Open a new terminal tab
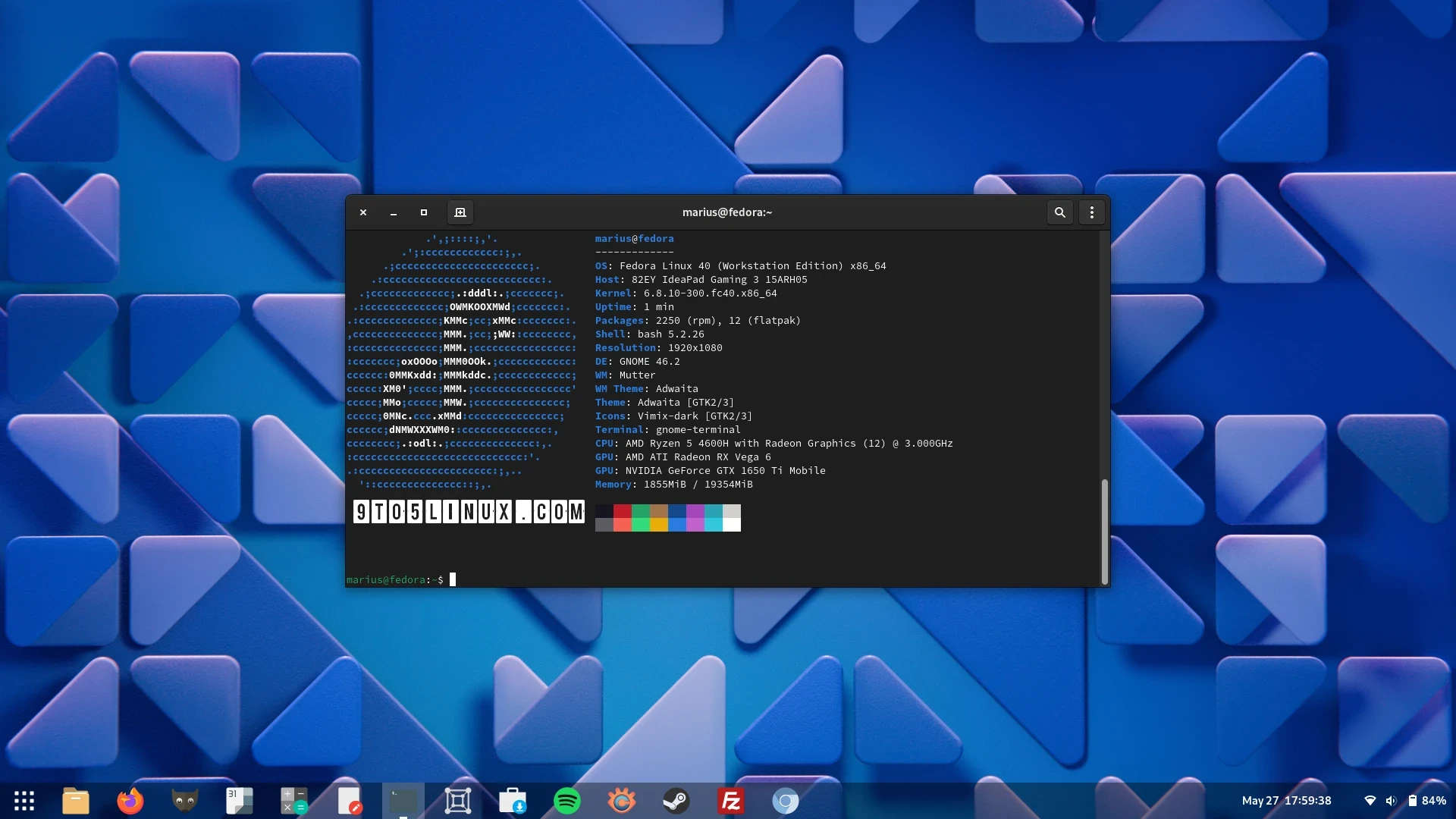Viewport: 1456px width, 819px height. 460,212
